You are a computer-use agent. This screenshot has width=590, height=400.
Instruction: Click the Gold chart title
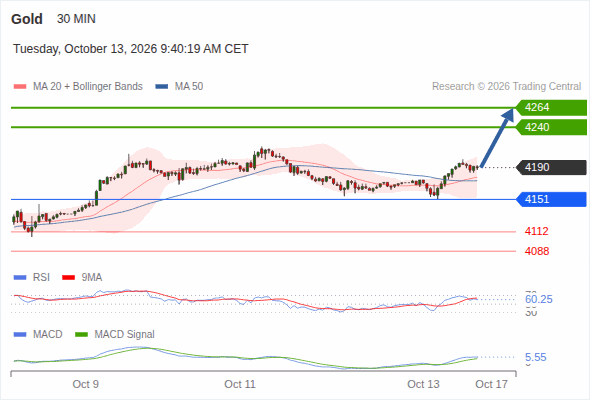27,19
